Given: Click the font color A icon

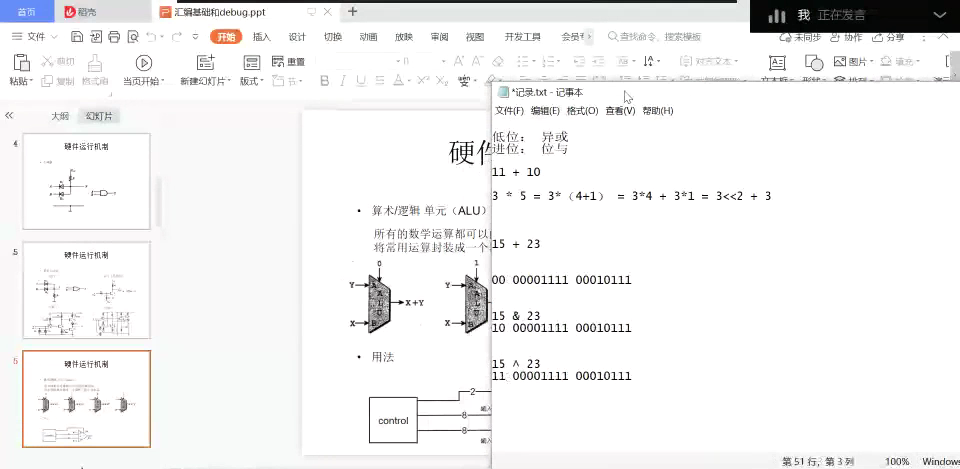Looking at the screenshot, I should coord(398,81).
